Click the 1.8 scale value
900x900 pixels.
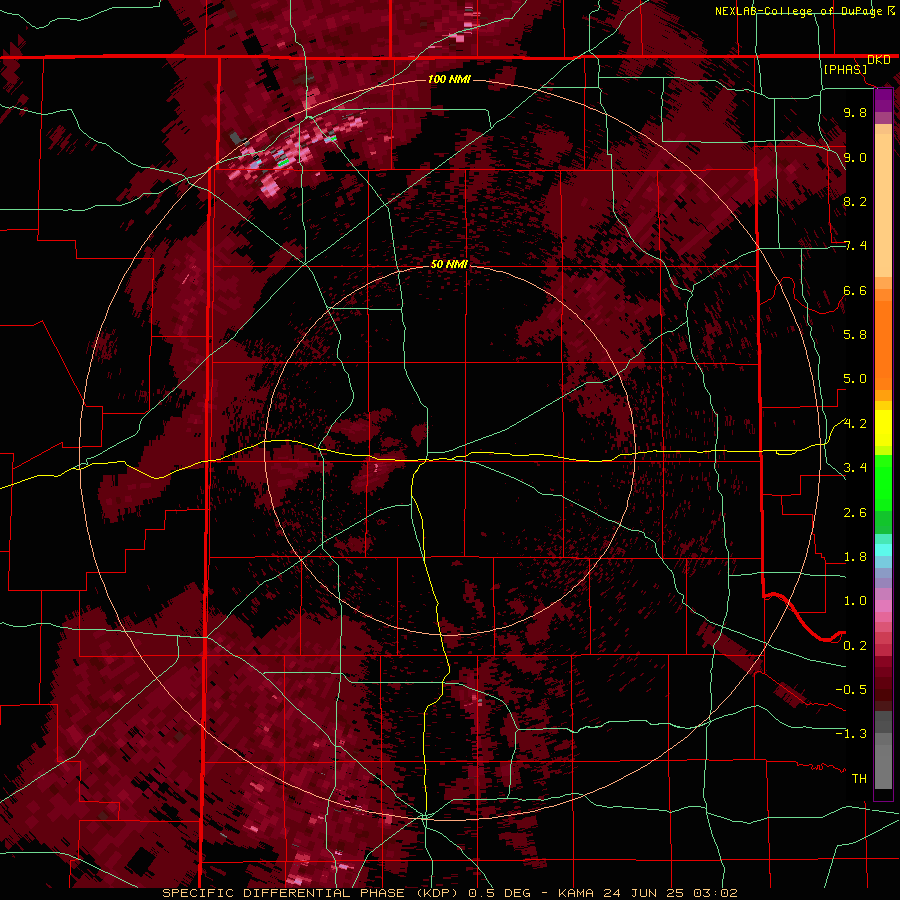coord(855,557)
